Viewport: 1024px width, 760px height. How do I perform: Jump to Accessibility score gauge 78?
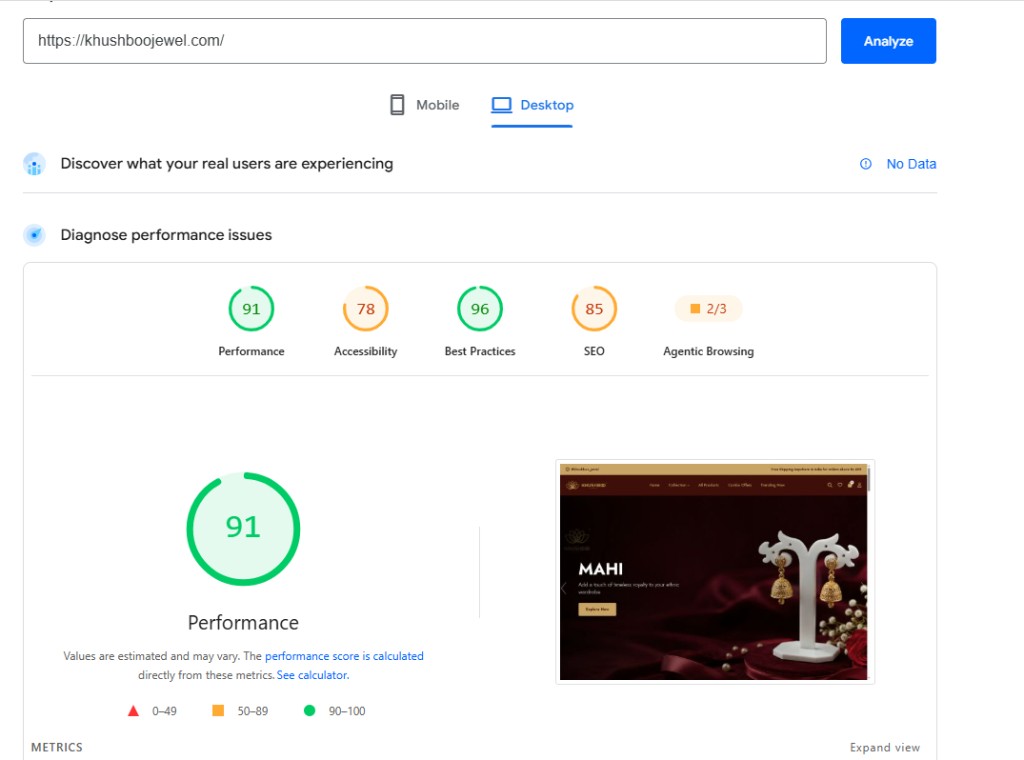click(x=366, y=309)
